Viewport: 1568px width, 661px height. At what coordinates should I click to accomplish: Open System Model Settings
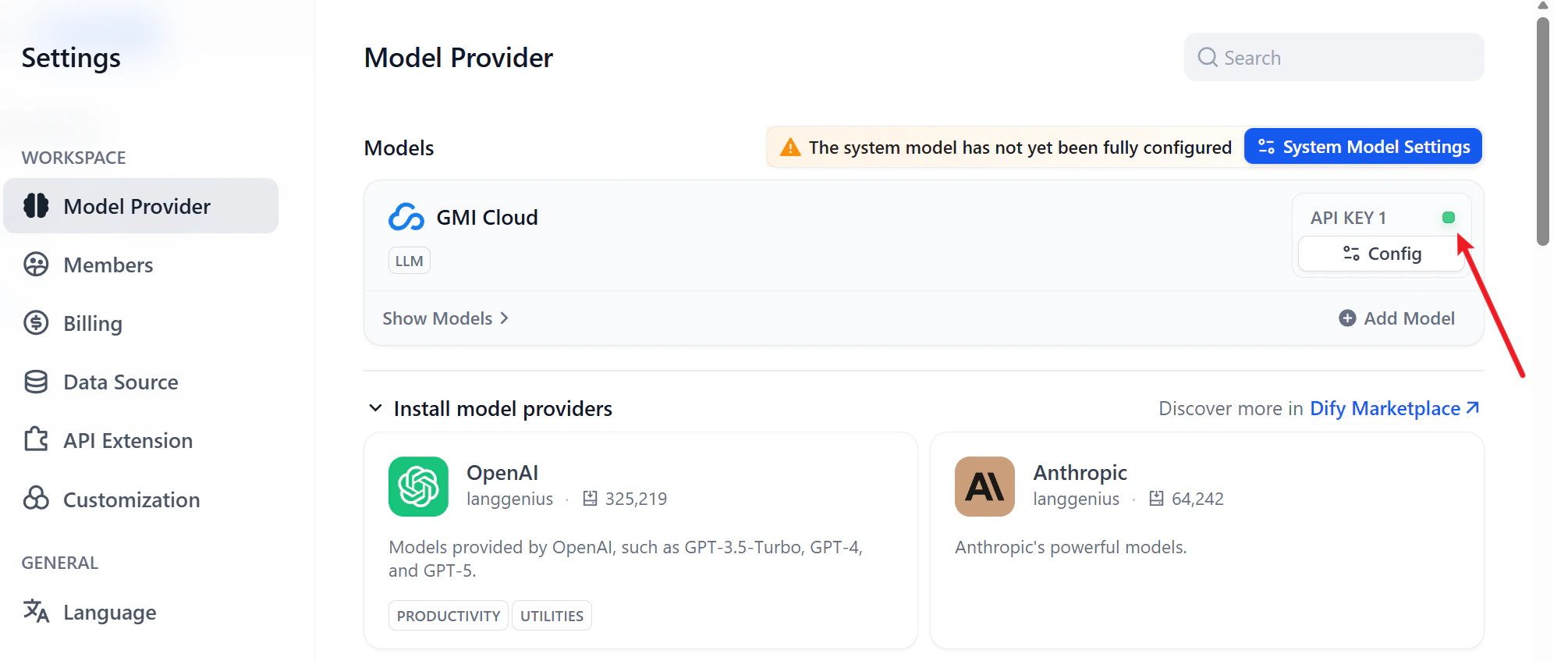1363,147
